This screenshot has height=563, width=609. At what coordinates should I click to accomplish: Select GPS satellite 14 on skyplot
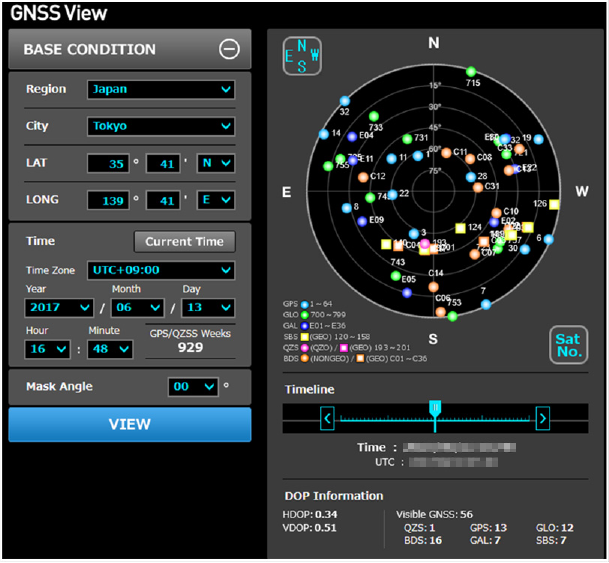click(324, 134)
